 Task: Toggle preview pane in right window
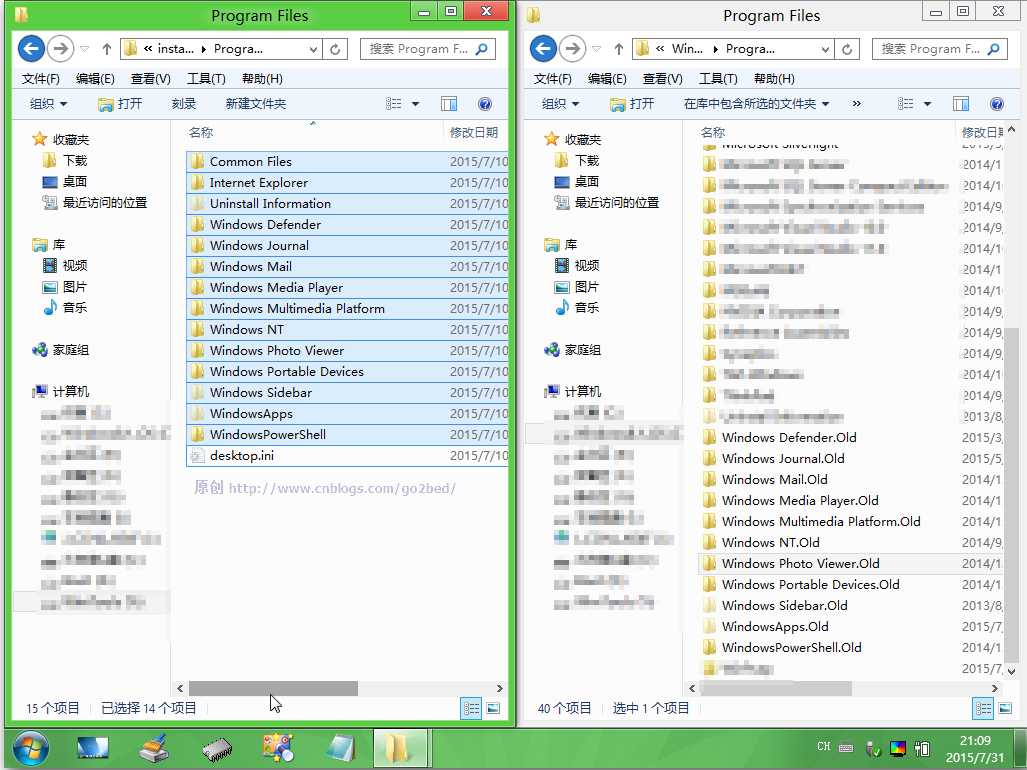coord(962,103)
